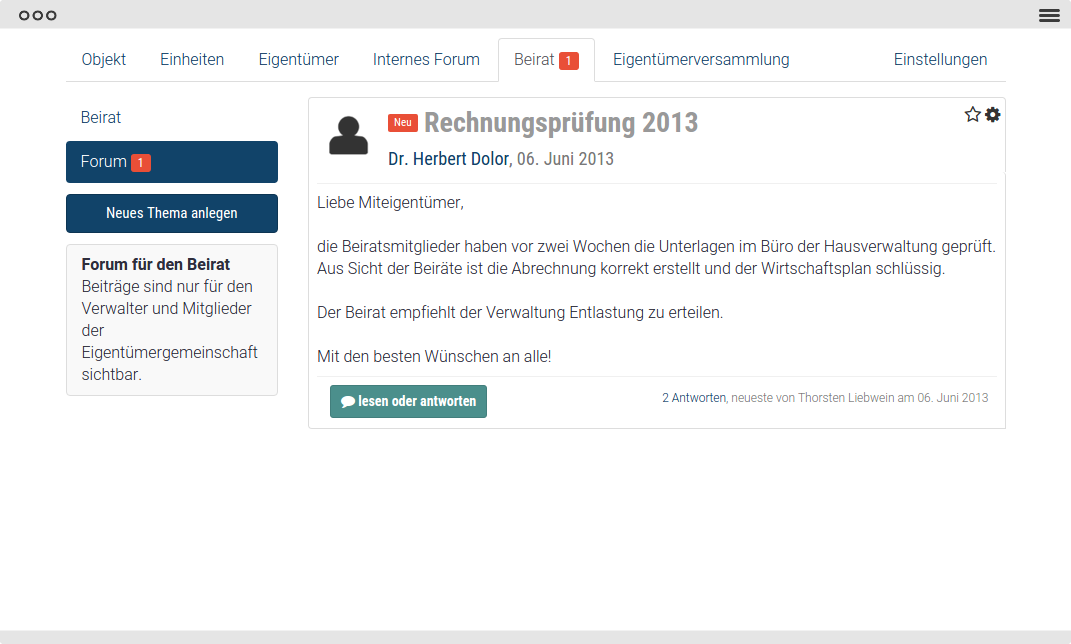Click the Beirat sidebar link
This screenshot has width=1071, height=644.
tap(101, 118)
